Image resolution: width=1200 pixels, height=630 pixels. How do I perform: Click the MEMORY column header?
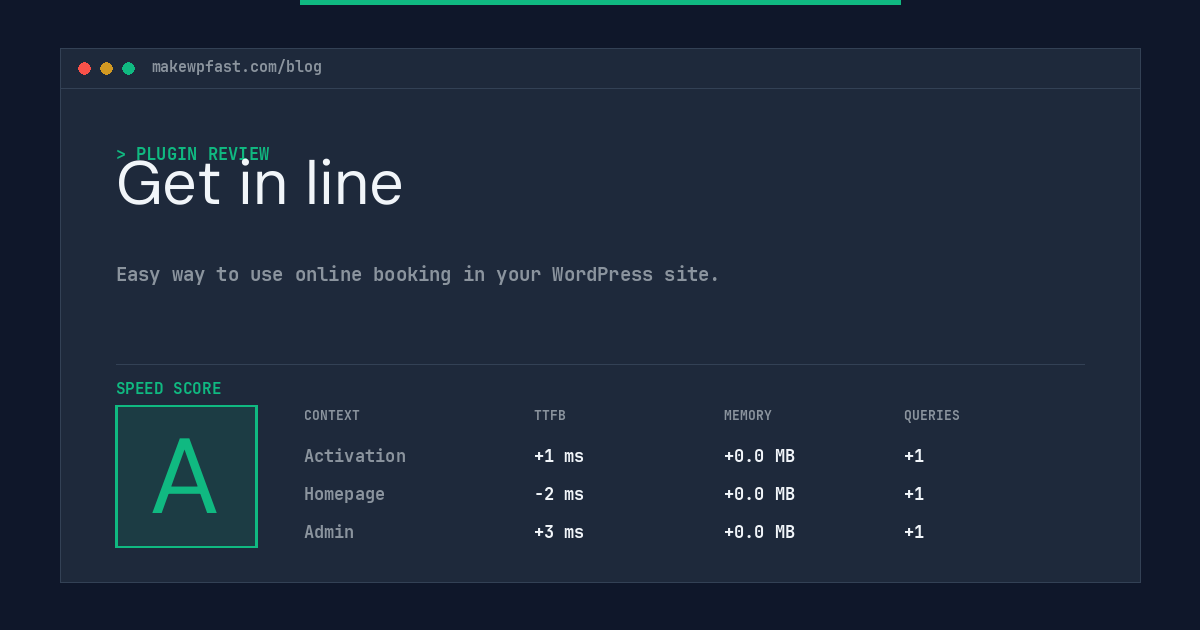point(748,416)
